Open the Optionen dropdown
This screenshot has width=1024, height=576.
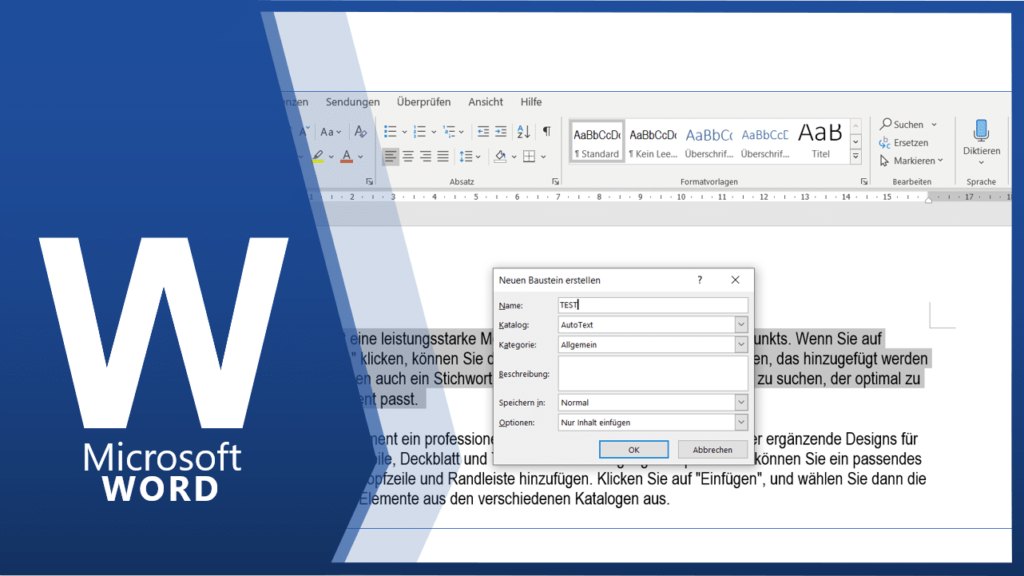pos(741,423)
